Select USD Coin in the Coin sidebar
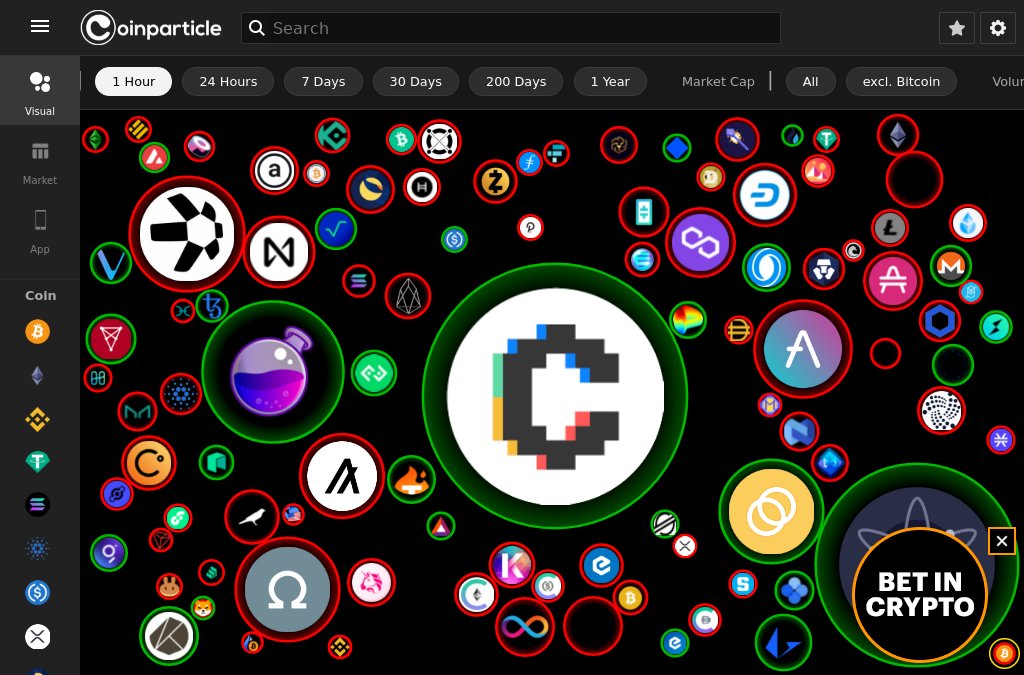Image resolution: width=1024 pixels, height=675 pixels. [x=37, y=593]
